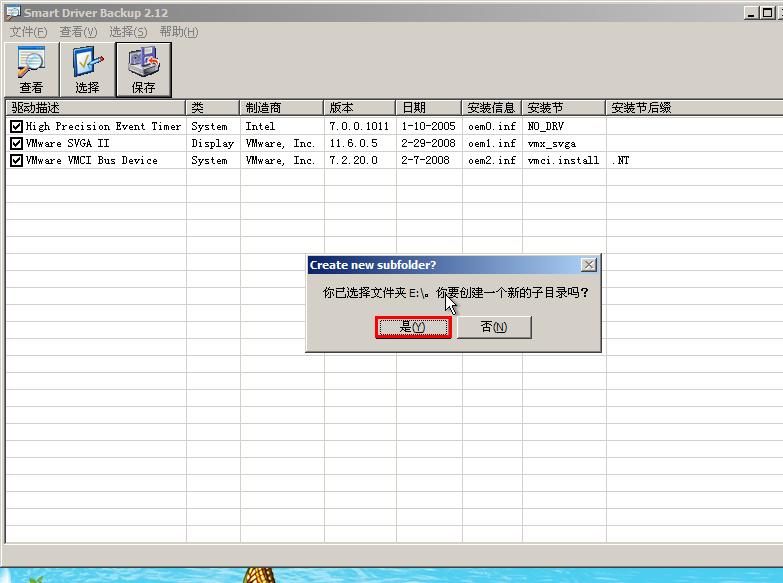
Task: Click version 11.6.0.5 cell
Action: tap(354, 144)
